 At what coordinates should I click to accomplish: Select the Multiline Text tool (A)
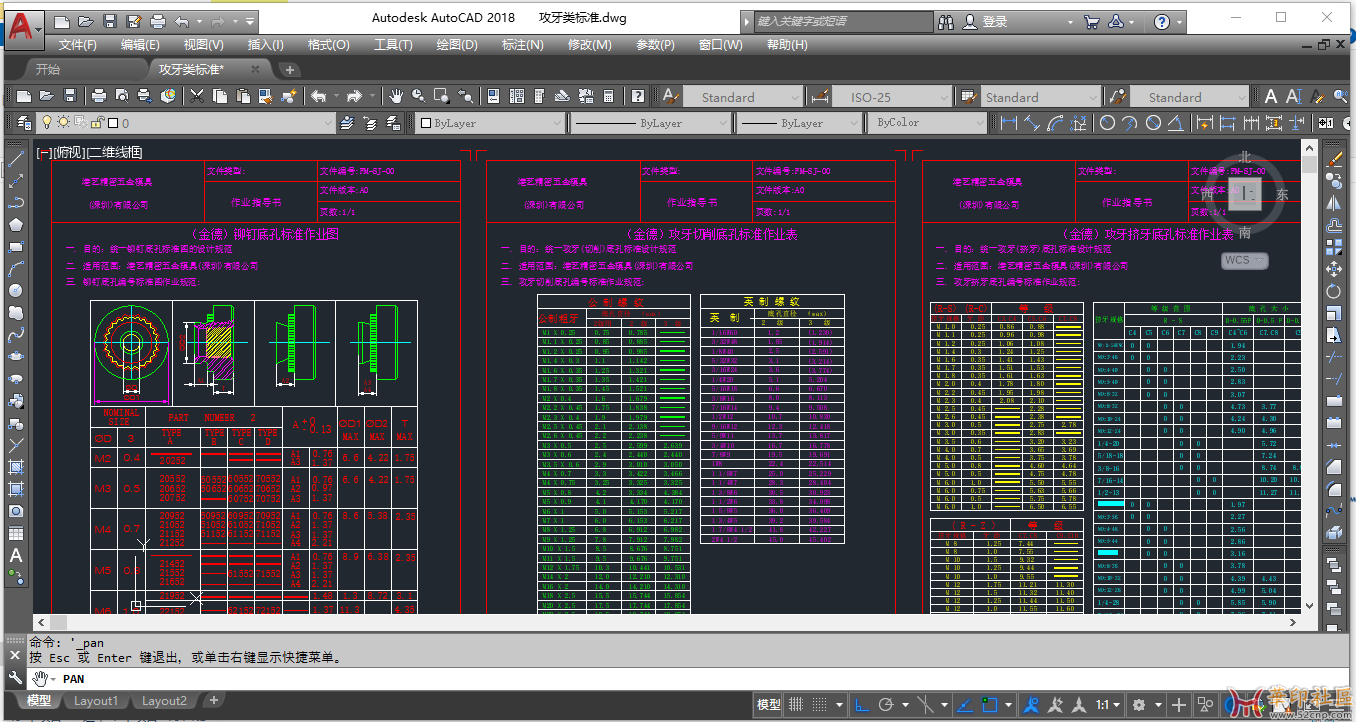click(x=16, y=556)
